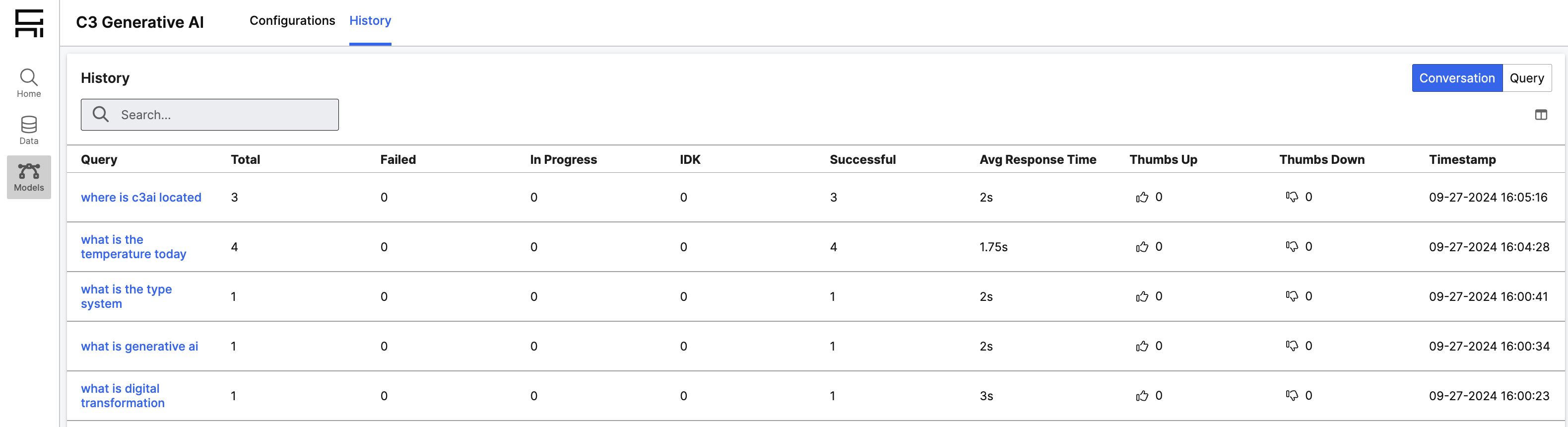Select the History tab
This screenshot has width=1568, height=427.
click(x=370, y=21)
